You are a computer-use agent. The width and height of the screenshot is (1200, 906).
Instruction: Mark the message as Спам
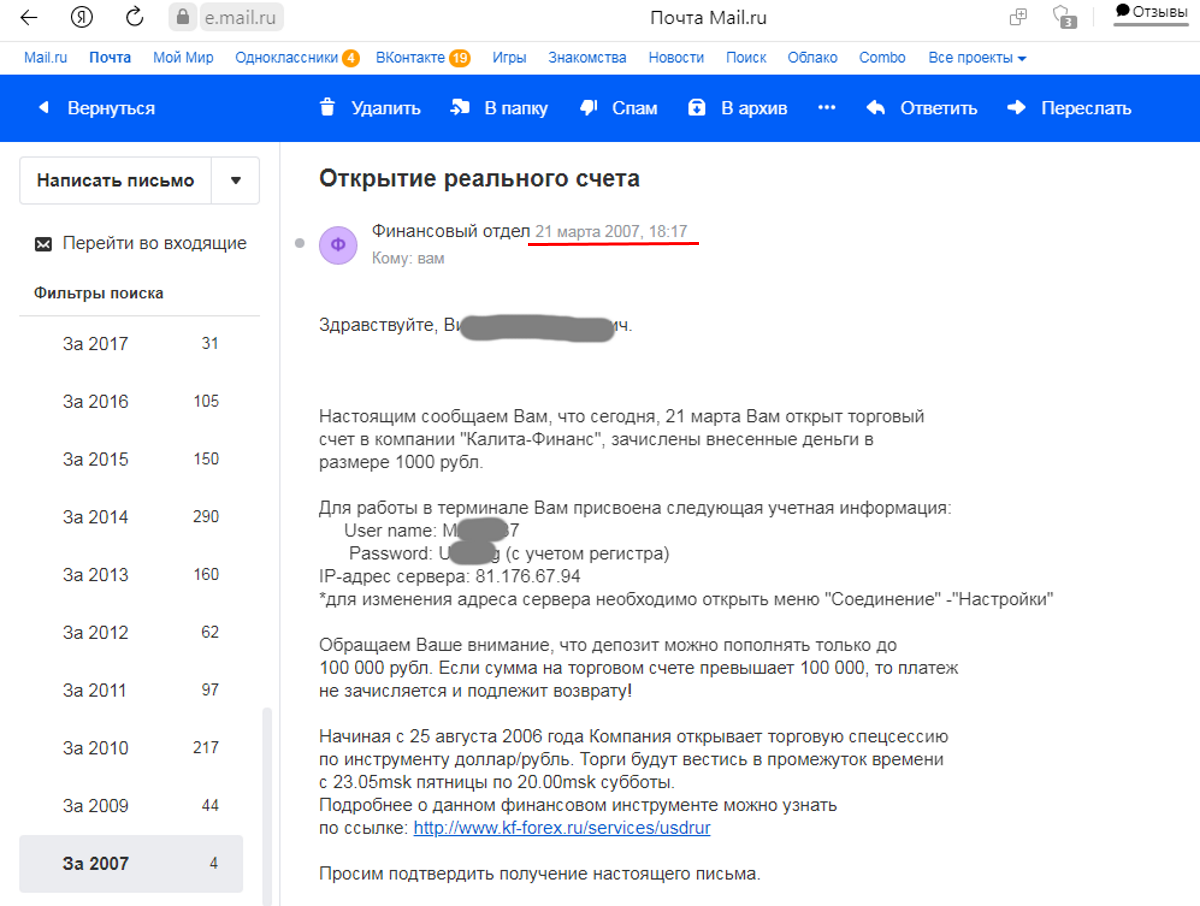click(x=618, y=108)
